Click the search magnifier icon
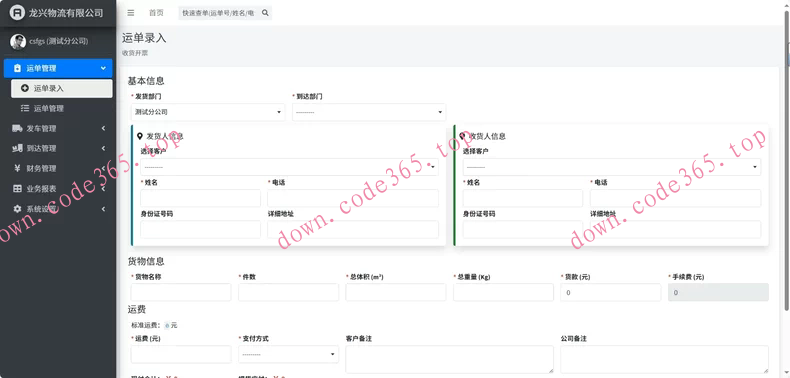This screenshot has height=378, width=790. (x=266, y=13)
